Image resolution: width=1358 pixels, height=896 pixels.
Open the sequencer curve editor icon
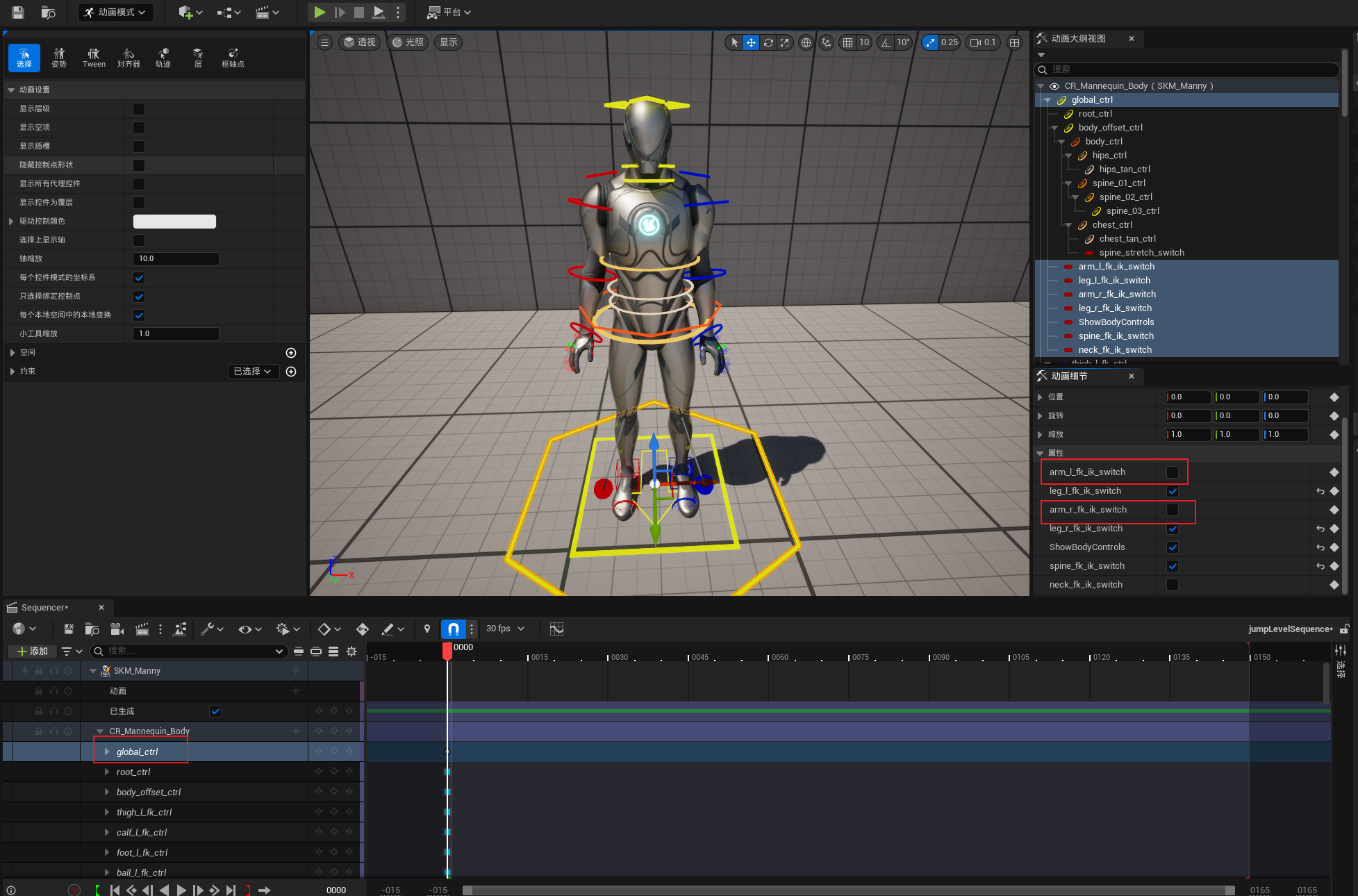point(556,629)
